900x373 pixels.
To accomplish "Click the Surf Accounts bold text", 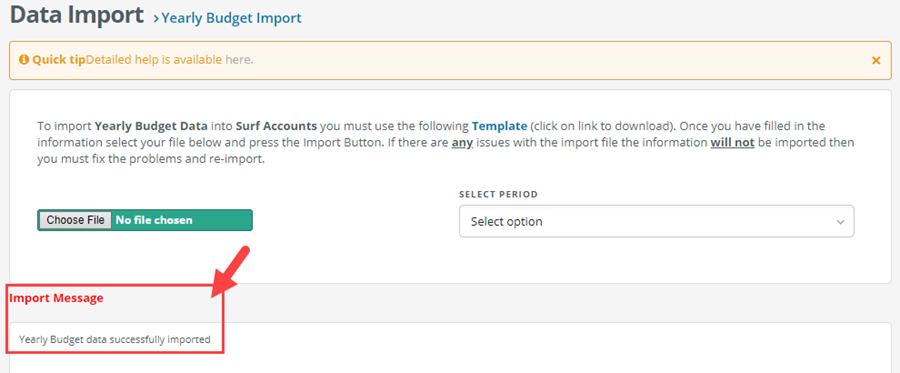I will (277, 126).
